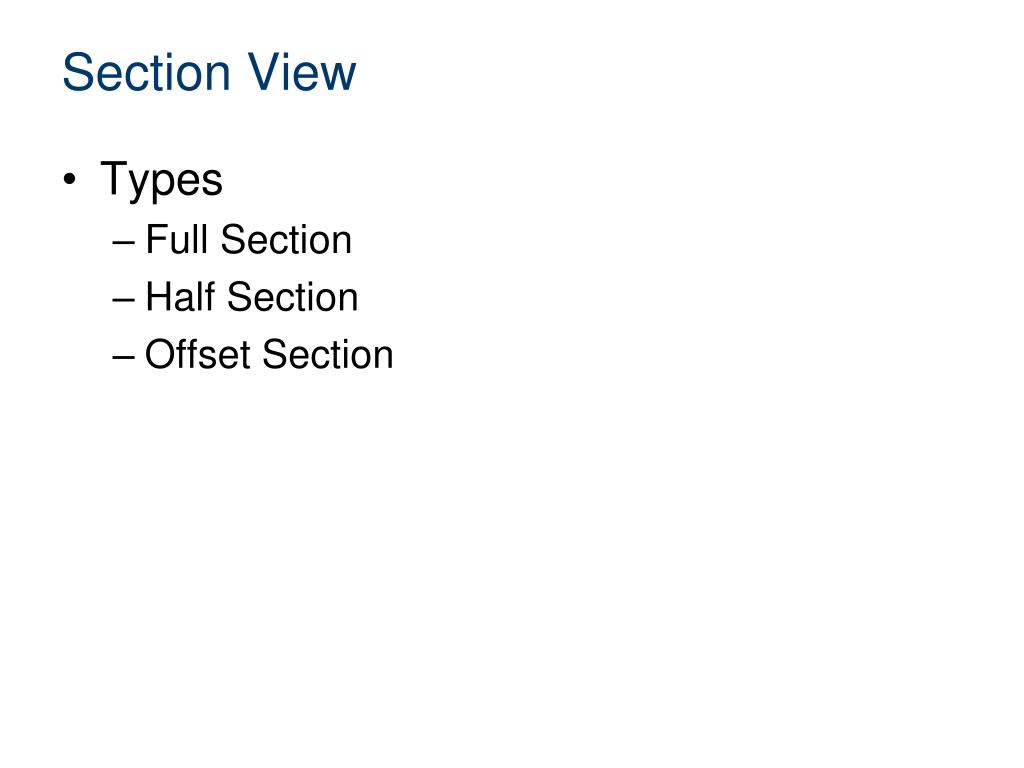Click the word "Full" in the list
The image size is (1024, 768).
(176, 240)
